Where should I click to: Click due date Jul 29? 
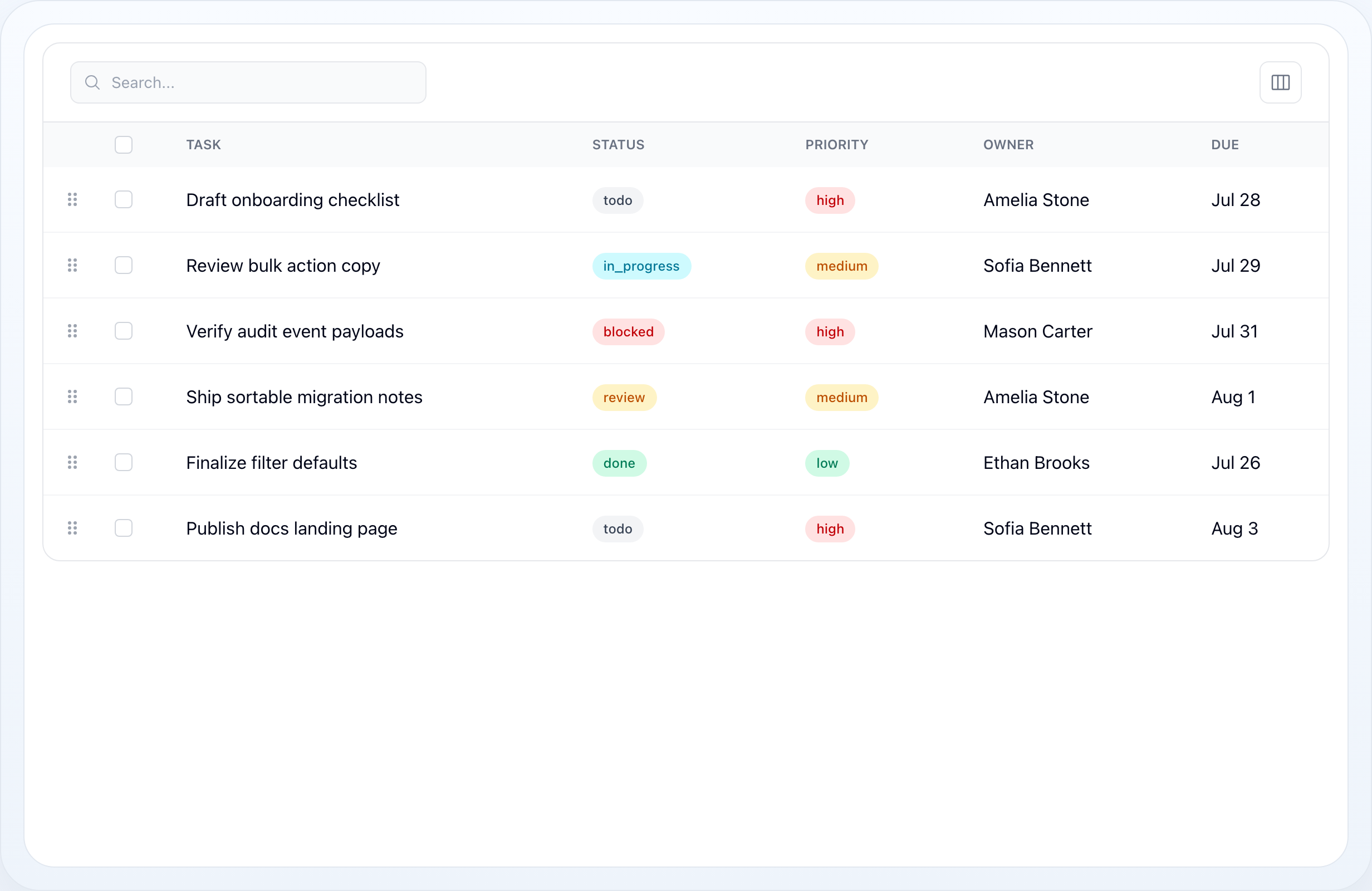(x=1236, y=265)
